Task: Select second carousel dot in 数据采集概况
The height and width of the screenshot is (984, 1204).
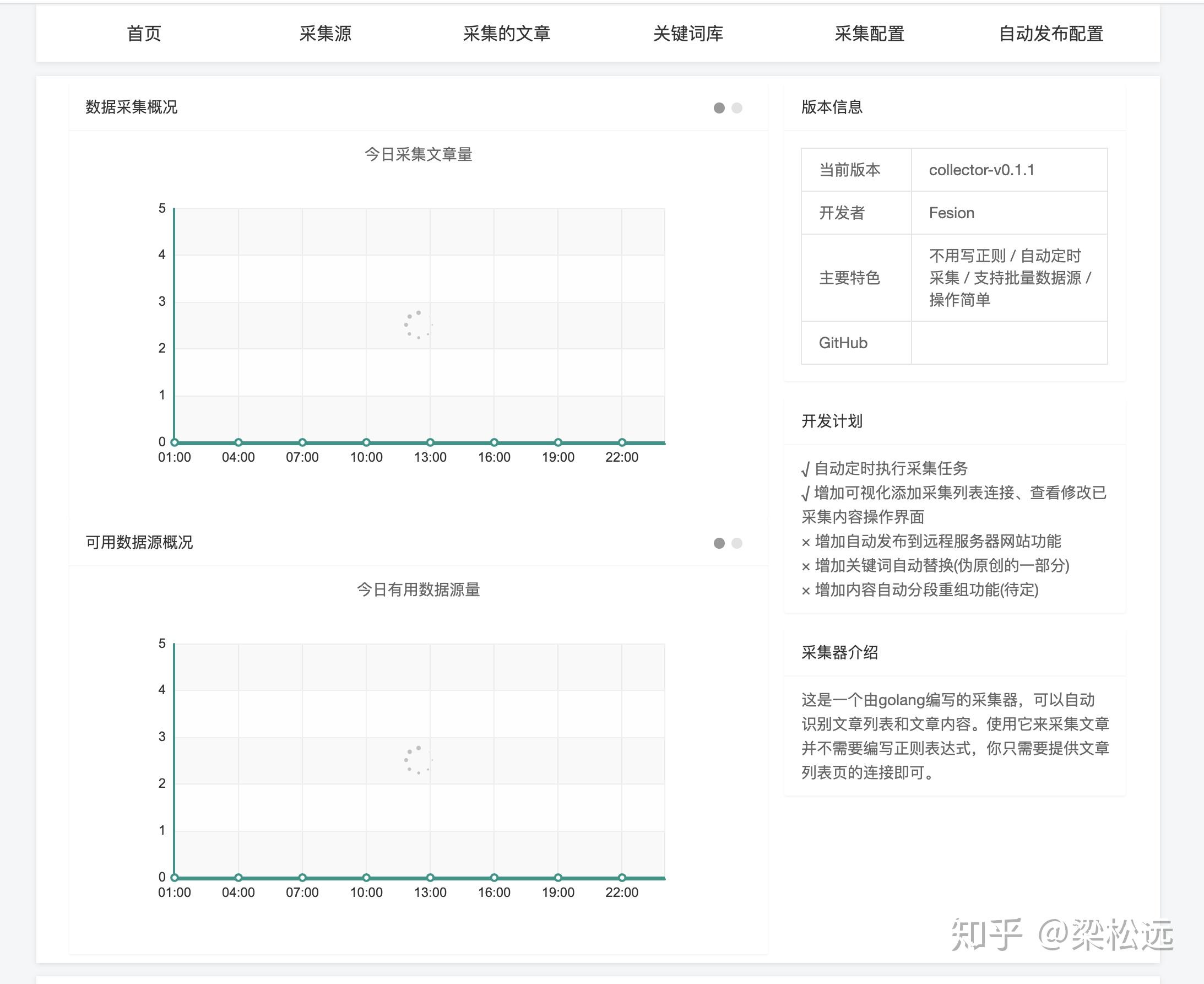Action: [736, 107]
